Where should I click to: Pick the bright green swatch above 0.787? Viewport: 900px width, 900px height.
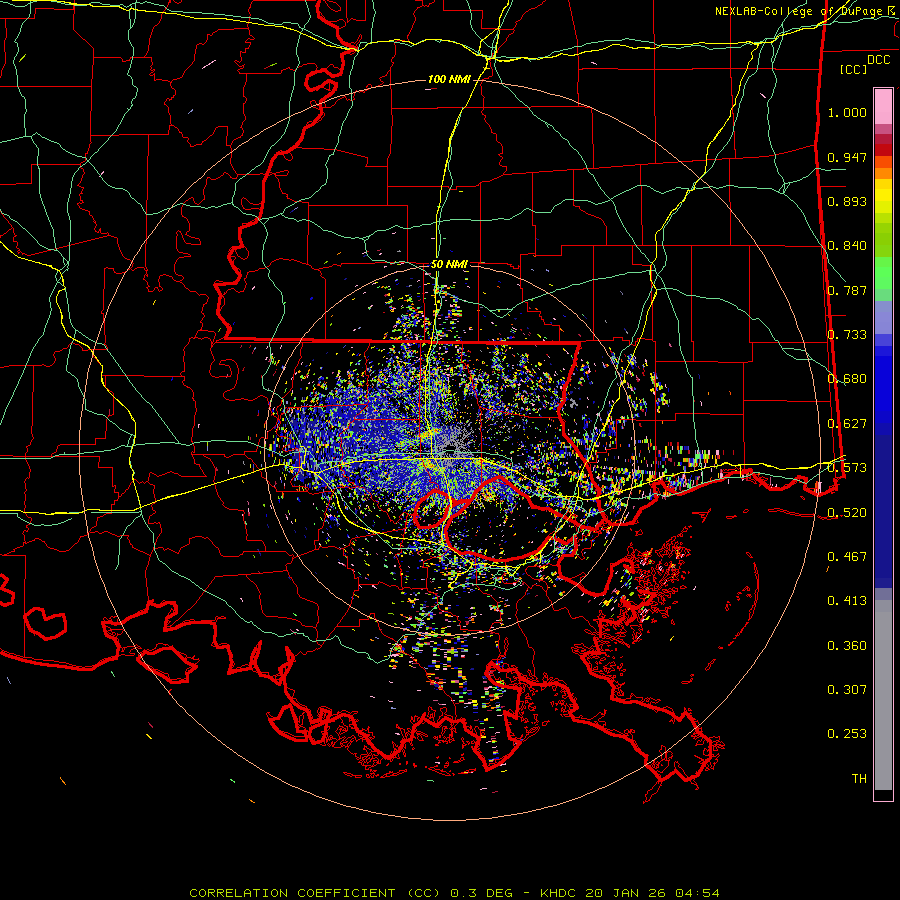(x=883, y=273)
